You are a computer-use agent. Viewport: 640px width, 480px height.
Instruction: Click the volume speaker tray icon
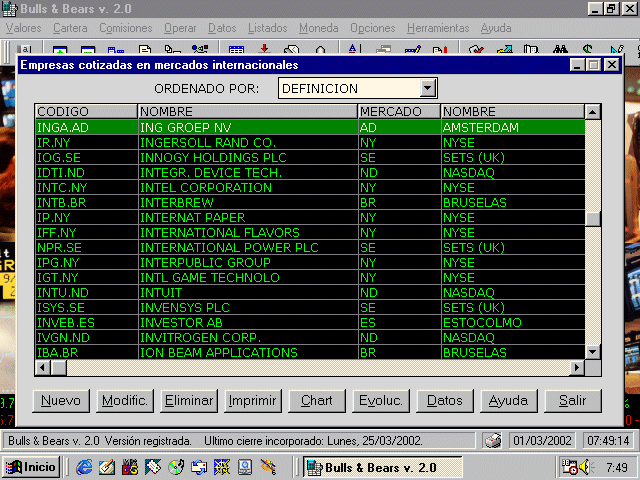(586, 467)
